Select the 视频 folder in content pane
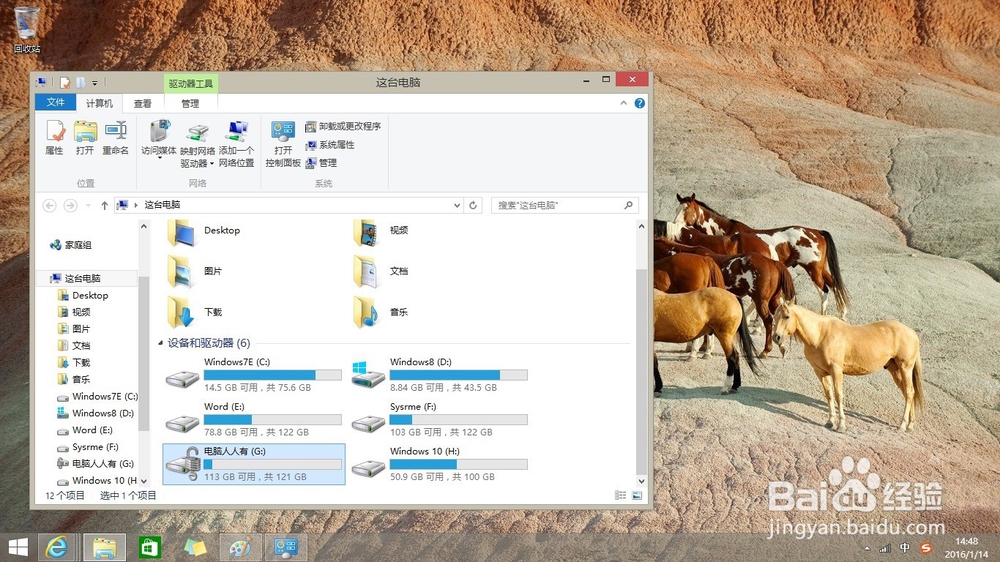 [x=381, y=233]
